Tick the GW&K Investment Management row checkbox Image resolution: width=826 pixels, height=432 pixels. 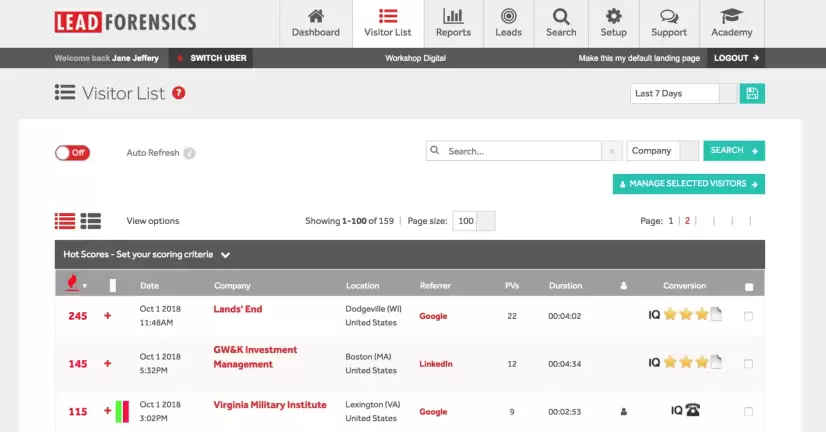[749, 364]
